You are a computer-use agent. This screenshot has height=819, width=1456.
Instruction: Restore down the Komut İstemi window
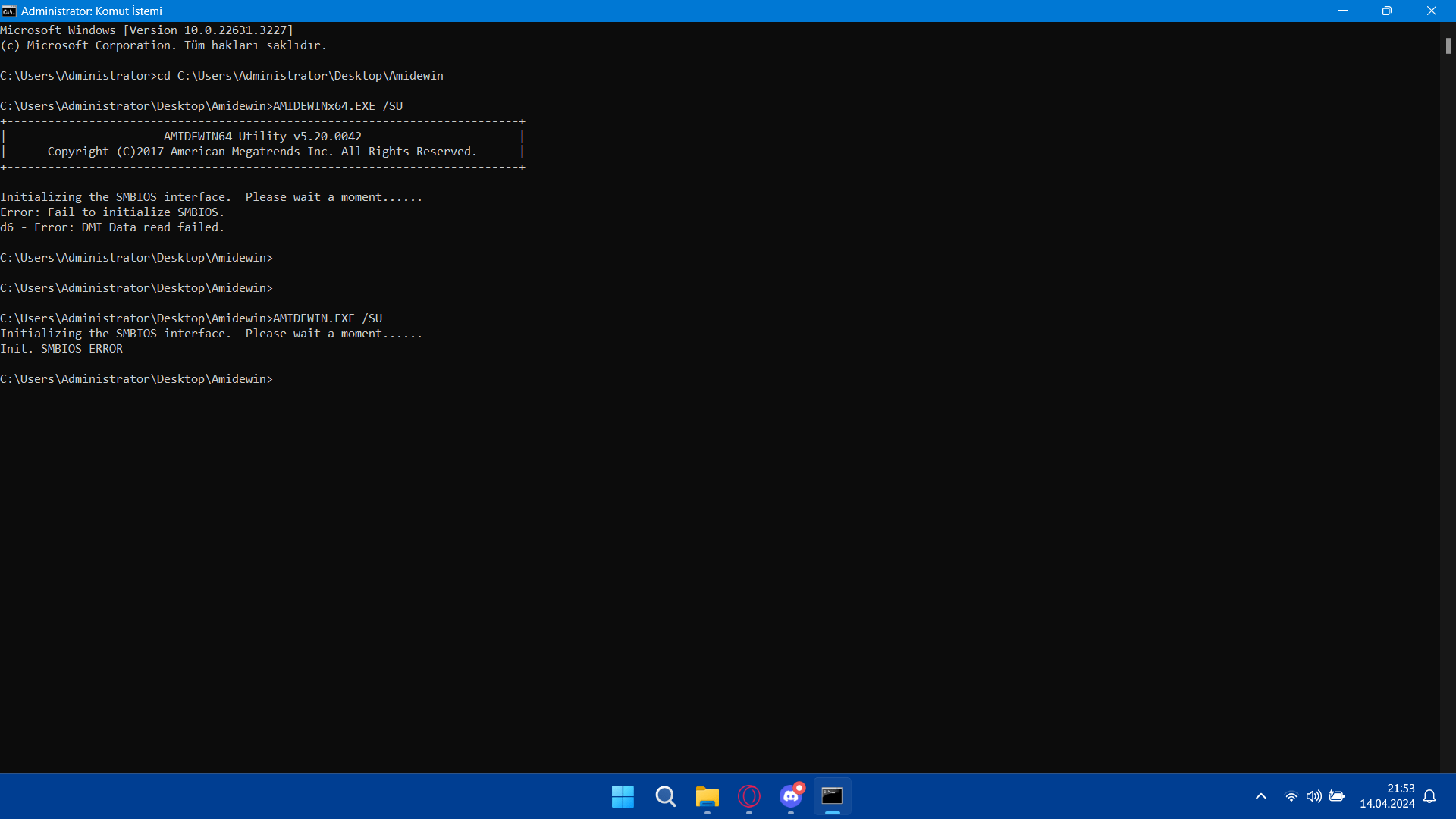pyautogui.click(x=1387, y=11)
